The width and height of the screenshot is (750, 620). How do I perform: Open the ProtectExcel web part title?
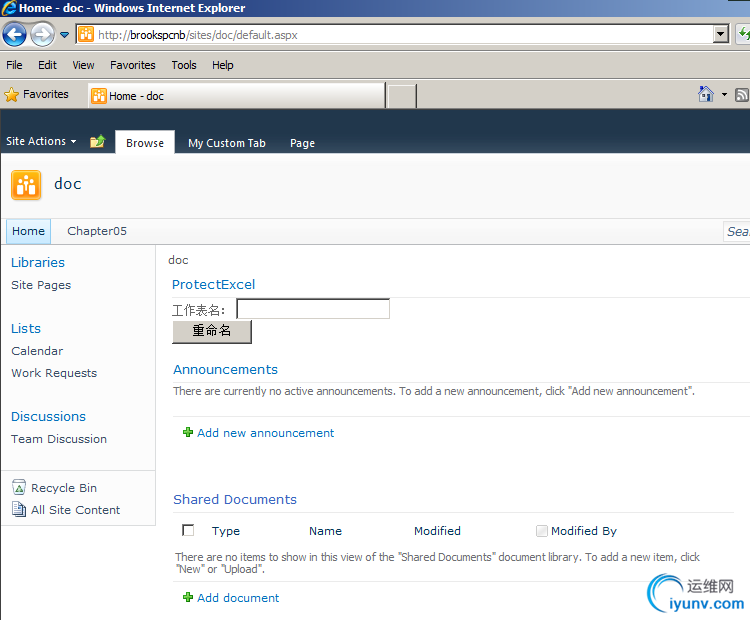[213, 285]
